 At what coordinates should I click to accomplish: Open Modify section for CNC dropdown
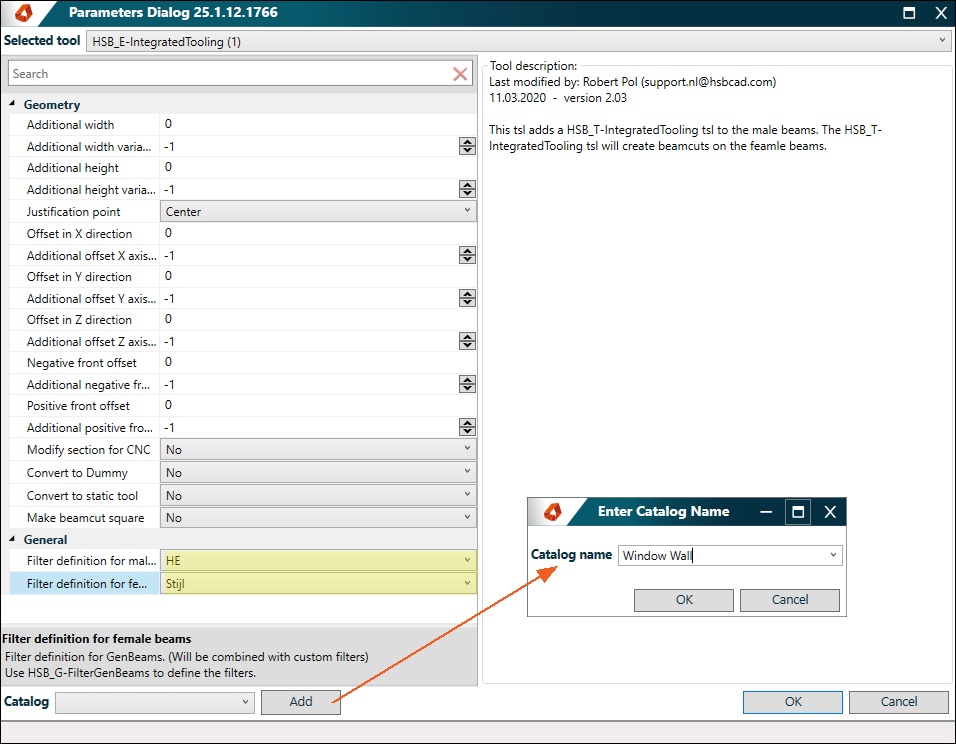318,449
